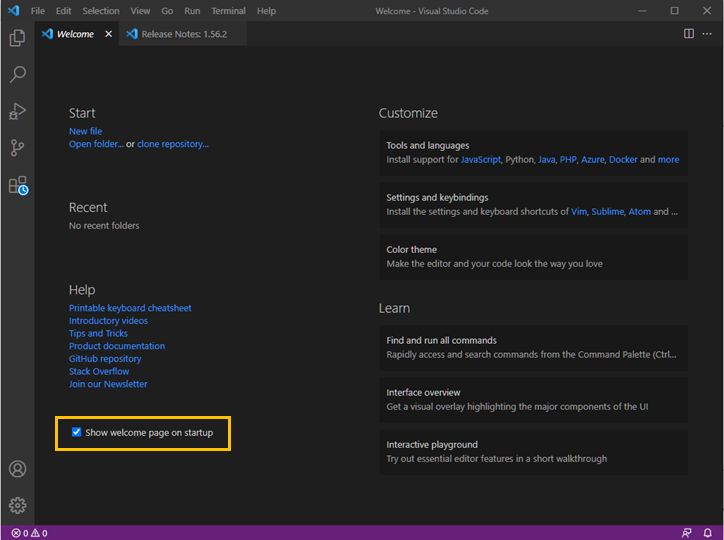724x540 pixels.
Task: Open the Run and Debug view
Action: coord(18,111)
